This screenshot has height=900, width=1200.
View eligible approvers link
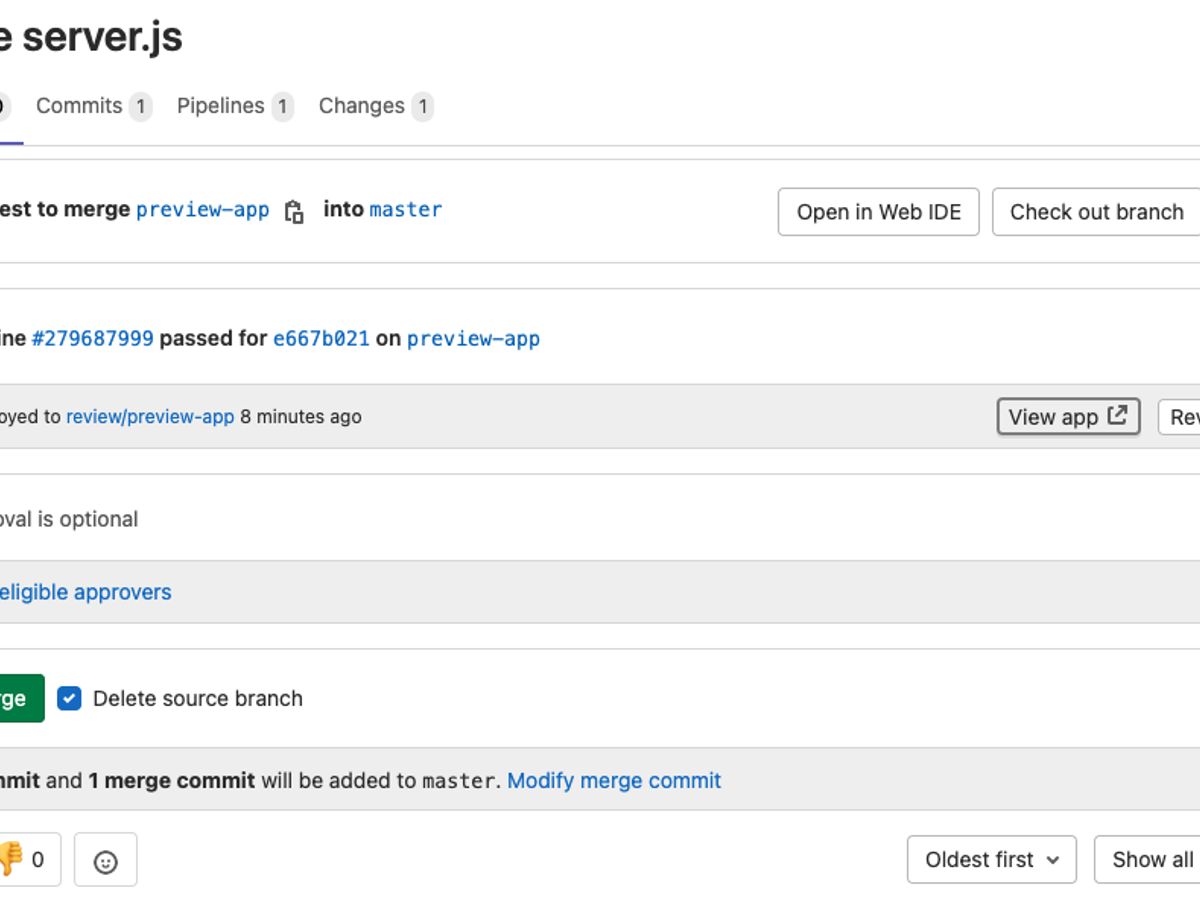pos(85,592)
